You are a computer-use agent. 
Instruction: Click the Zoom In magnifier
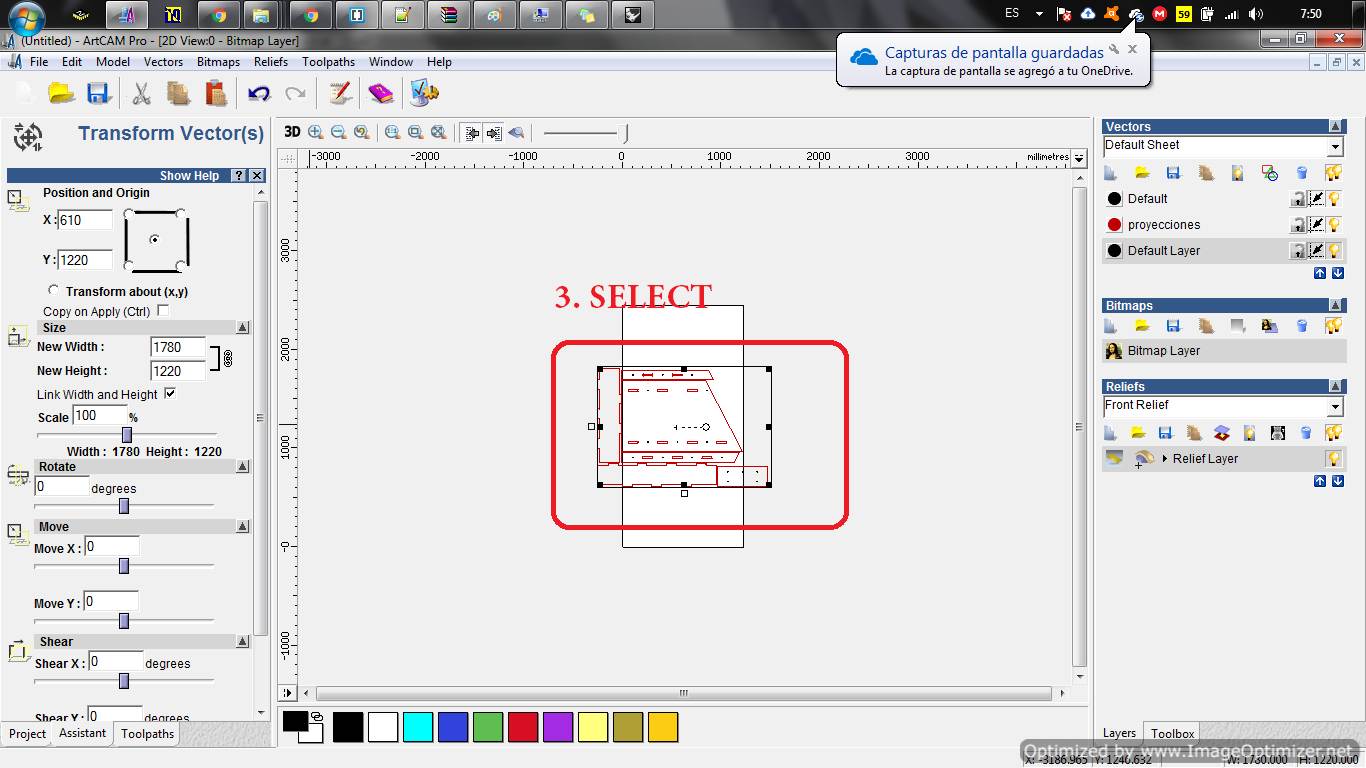[x=316, y=132]
